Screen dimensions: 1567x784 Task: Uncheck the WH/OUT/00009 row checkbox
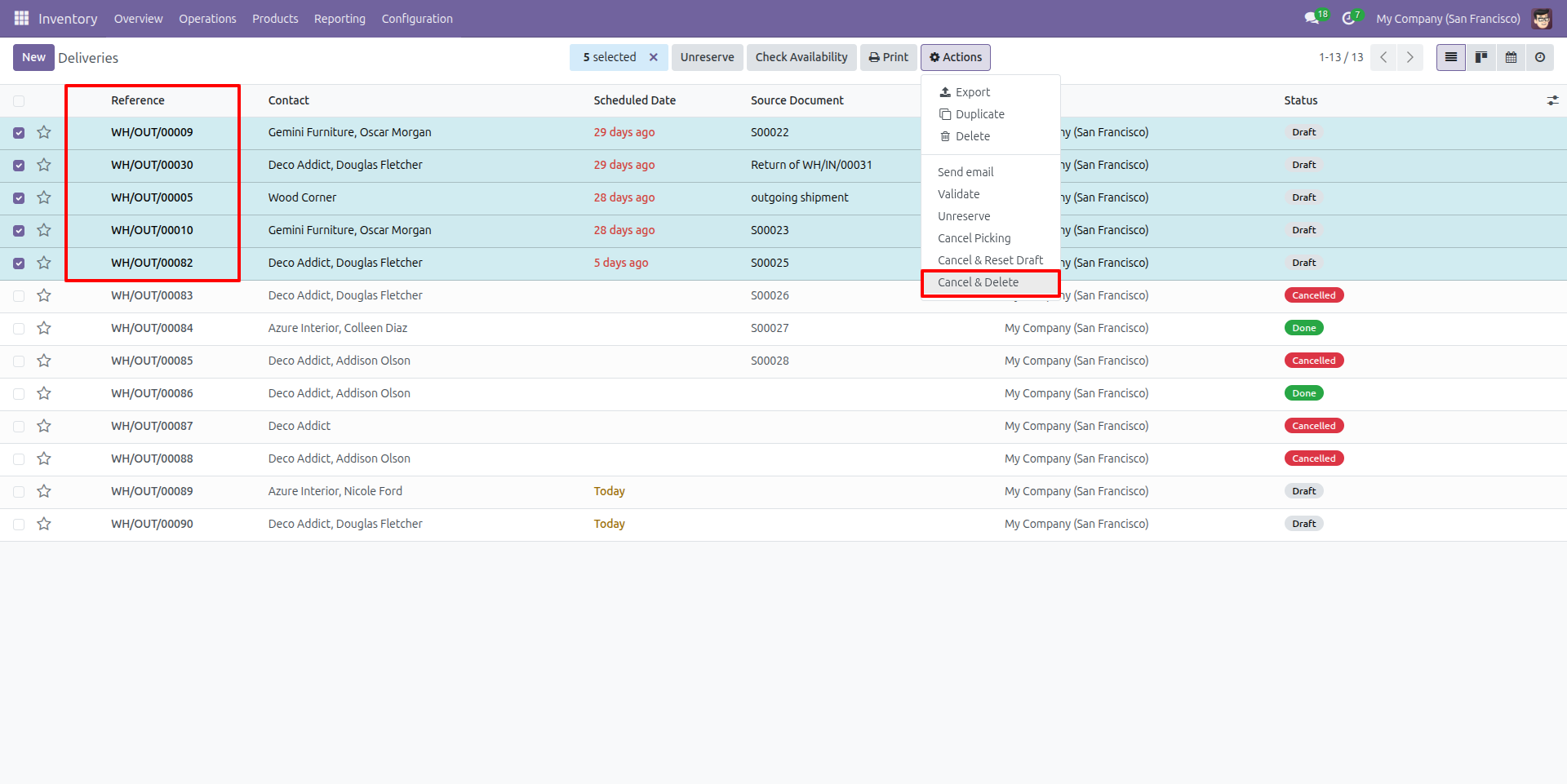19,133
